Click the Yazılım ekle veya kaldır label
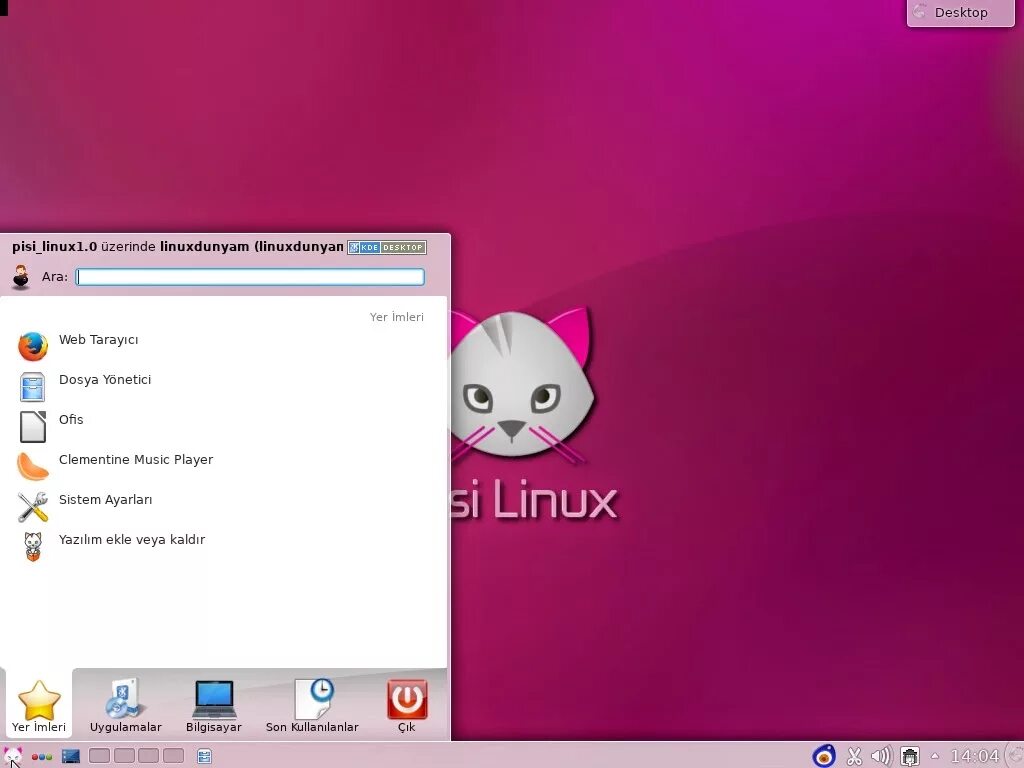 click(132, 539)
